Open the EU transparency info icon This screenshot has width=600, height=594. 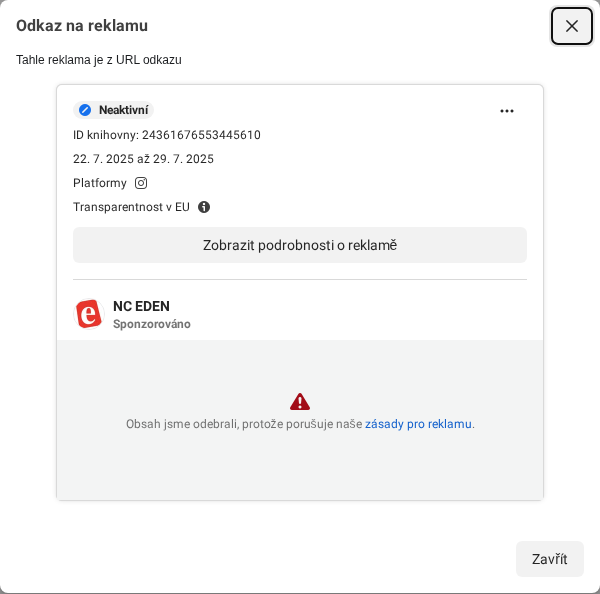point(204,207)
